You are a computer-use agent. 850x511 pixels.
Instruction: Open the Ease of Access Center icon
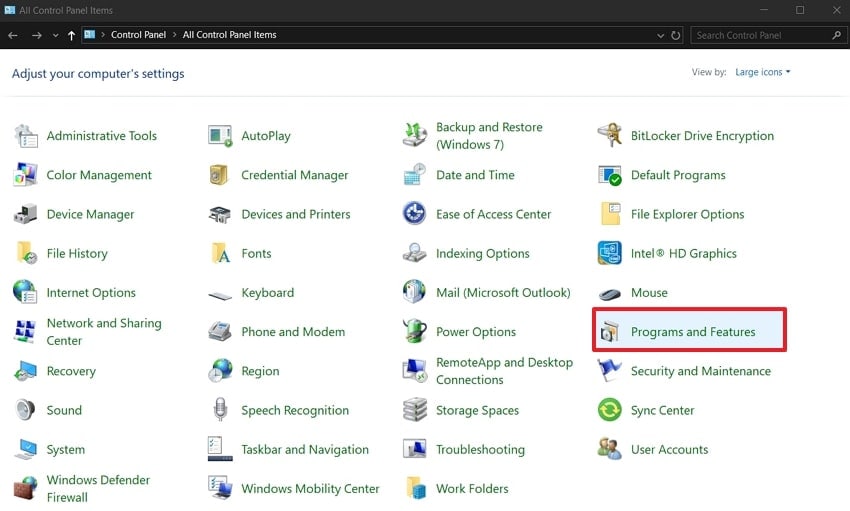(415, 214)
